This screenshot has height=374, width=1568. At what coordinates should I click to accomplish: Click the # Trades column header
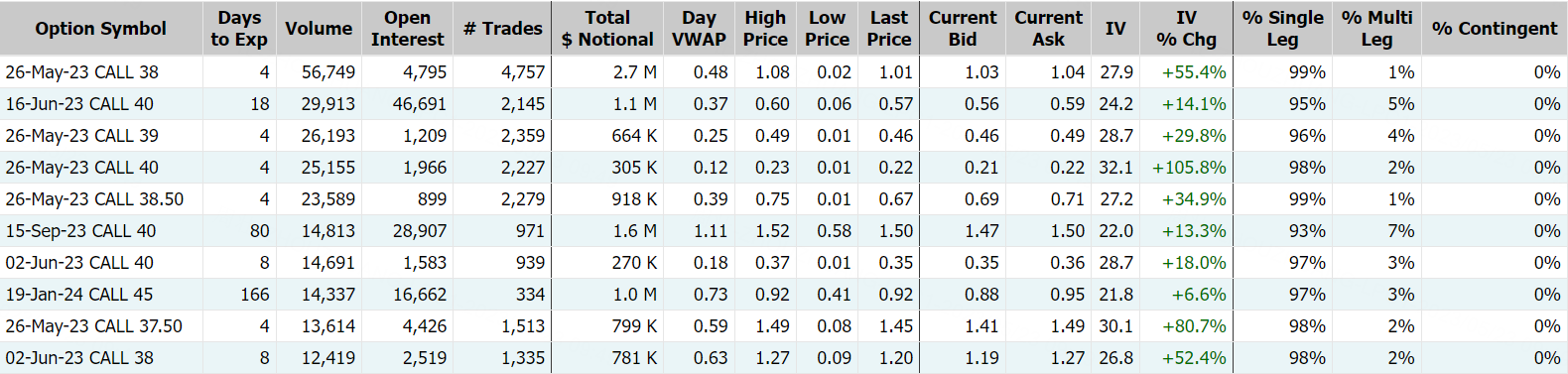click(502, 29)
